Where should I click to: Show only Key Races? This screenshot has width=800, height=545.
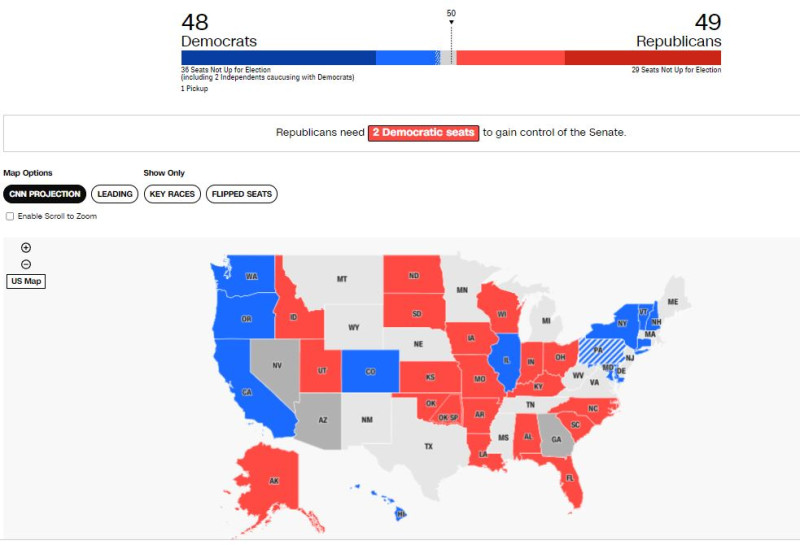point(172,194)
